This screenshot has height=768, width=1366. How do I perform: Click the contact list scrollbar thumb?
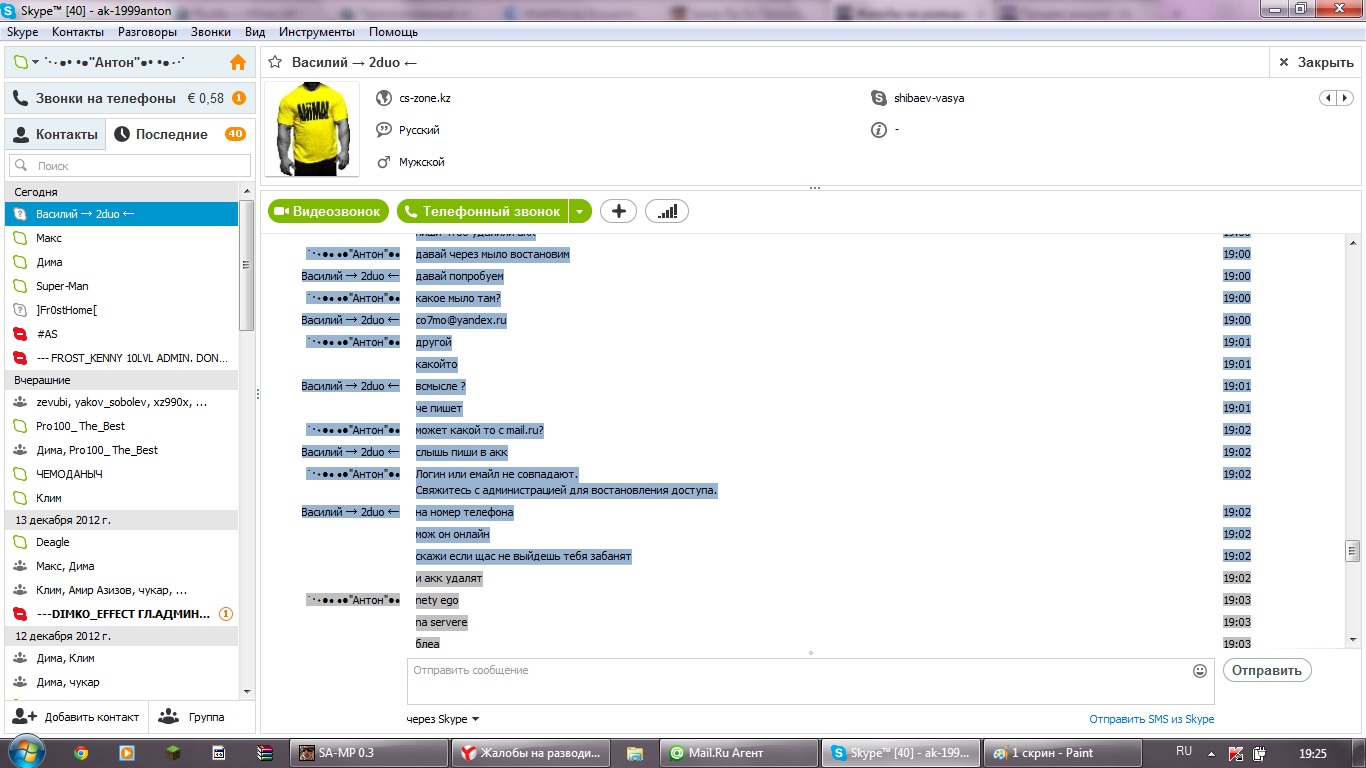[247, 265]
